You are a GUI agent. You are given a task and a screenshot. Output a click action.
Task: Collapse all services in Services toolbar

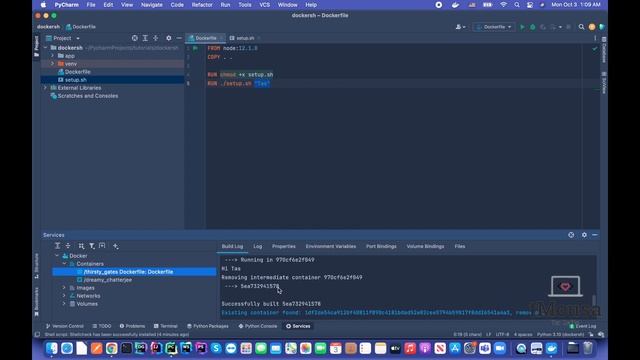point(68,246)
